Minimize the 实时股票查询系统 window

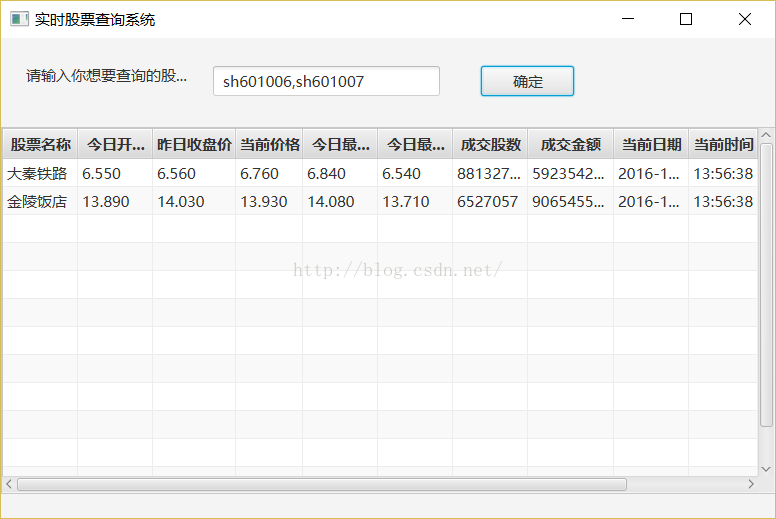coord(628,19)
